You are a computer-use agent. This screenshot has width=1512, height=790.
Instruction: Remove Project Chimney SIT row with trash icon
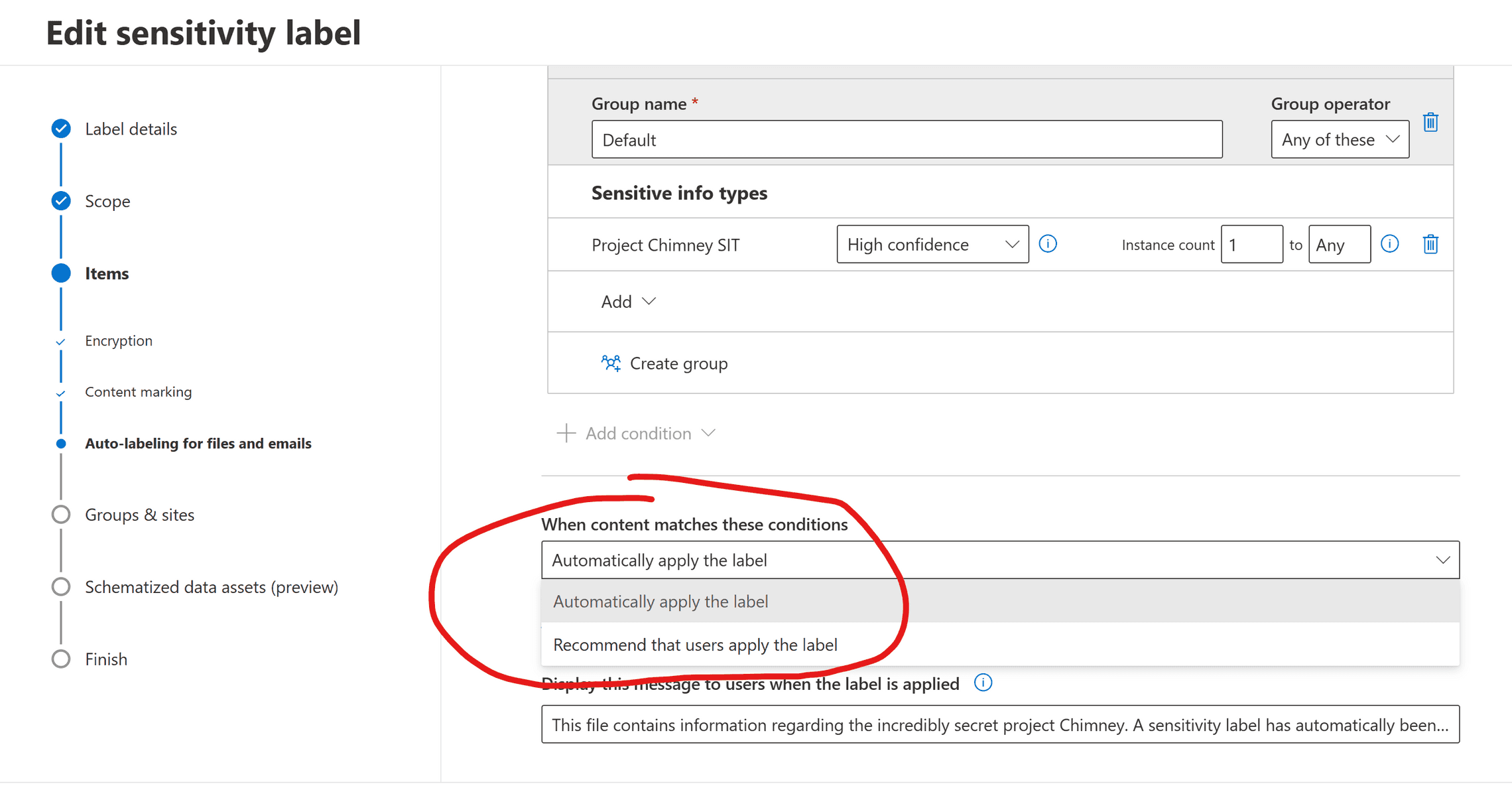pyautogui.click(x=1430, y=244)
